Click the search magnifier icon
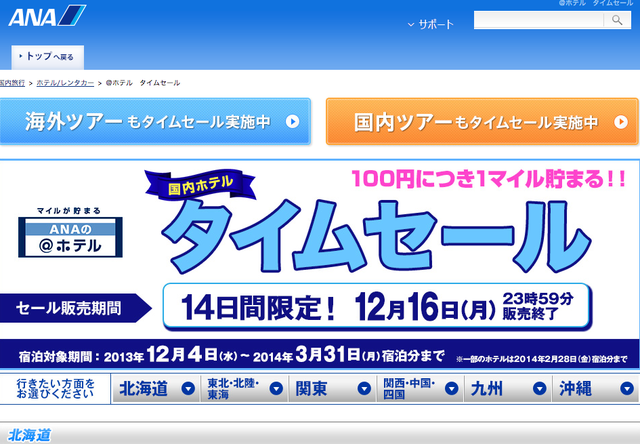The width and height of the screenshot is (640, 444). pos(617,20)
